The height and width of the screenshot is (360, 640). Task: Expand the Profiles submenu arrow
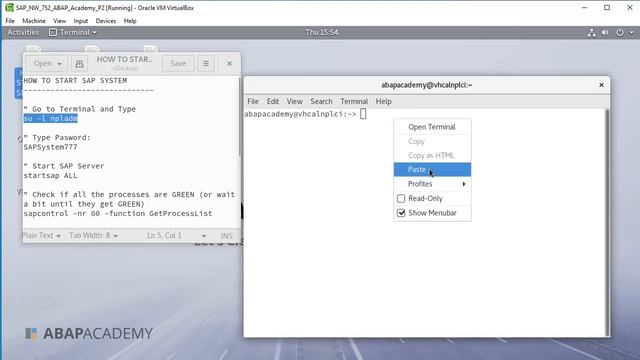pos(464,184)
